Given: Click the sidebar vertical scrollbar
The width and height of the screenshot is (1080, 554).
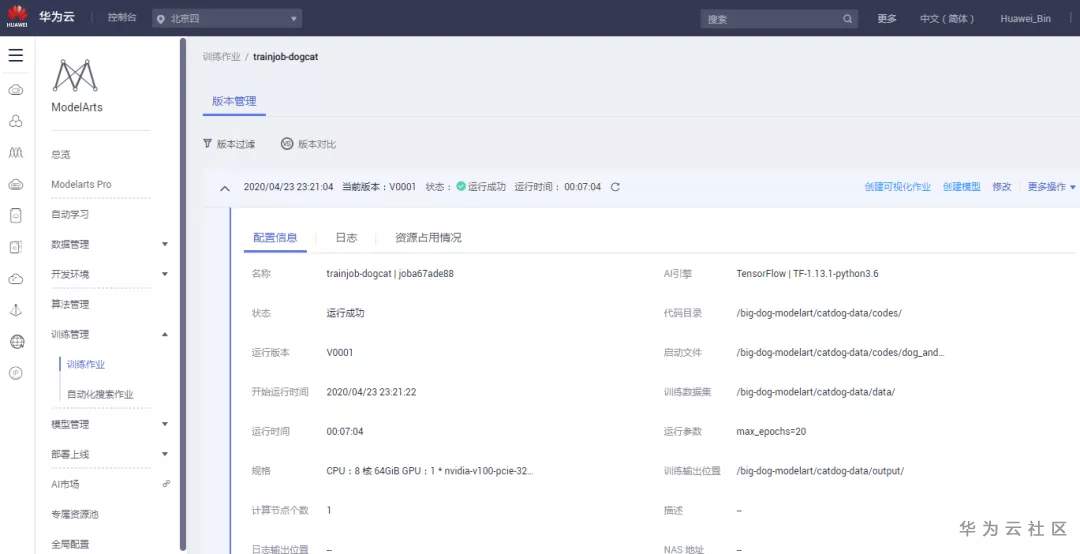Looking at the screenshot, I should point(183,293).
